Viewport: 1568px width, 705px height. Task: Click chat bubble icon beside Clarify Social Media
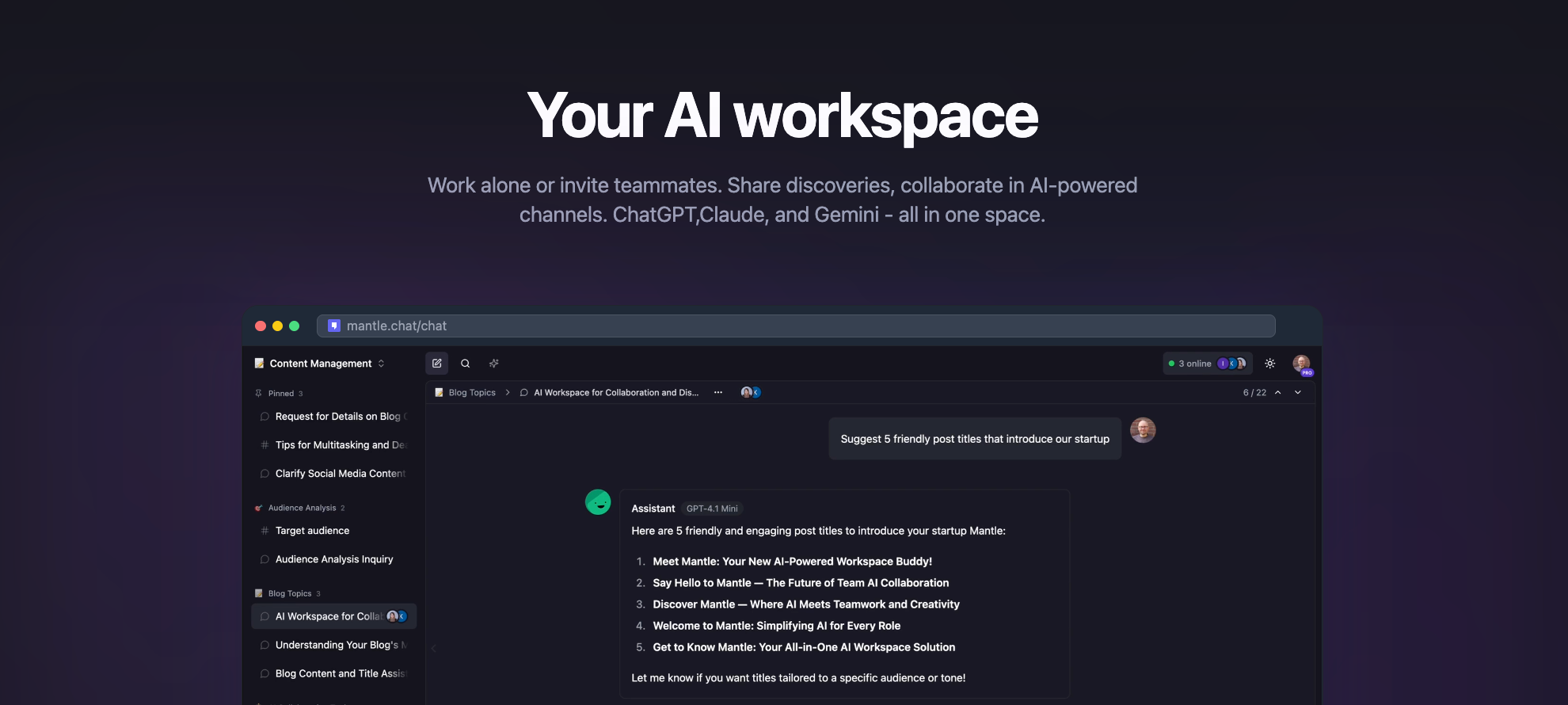tap(265, 474)
